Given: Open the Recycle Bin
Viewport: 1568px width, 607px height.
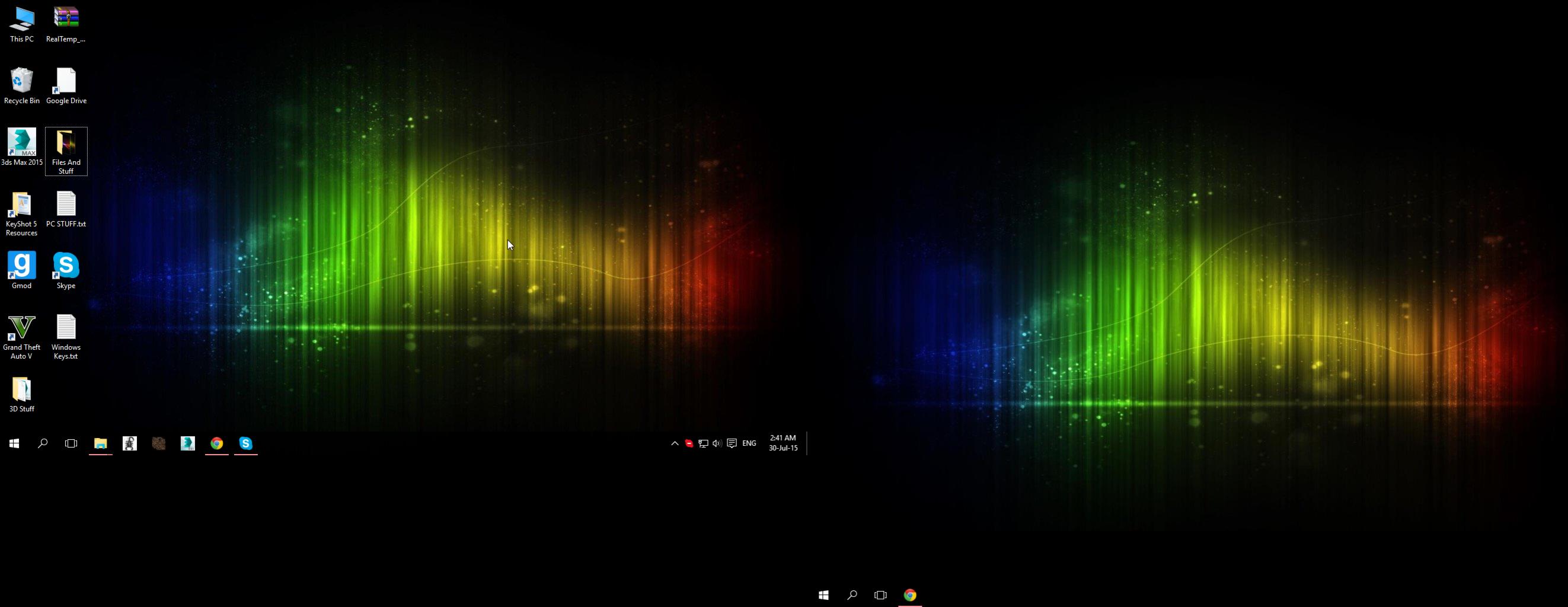Looking at the screenshot, I should (x=21, y=86).
